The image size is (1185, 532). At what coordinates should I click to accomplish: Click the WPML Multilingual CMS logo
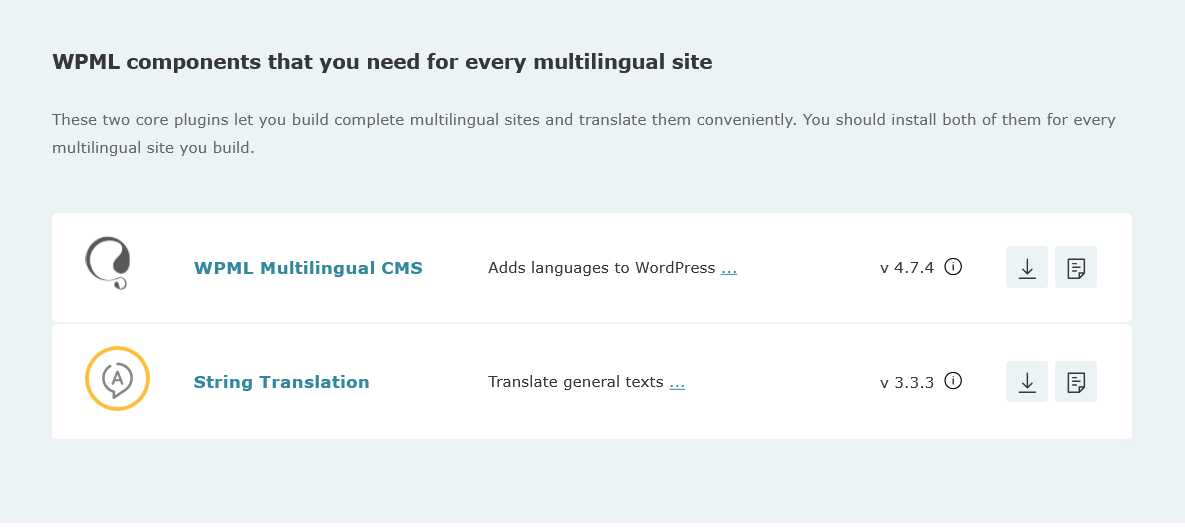point(108,263)
